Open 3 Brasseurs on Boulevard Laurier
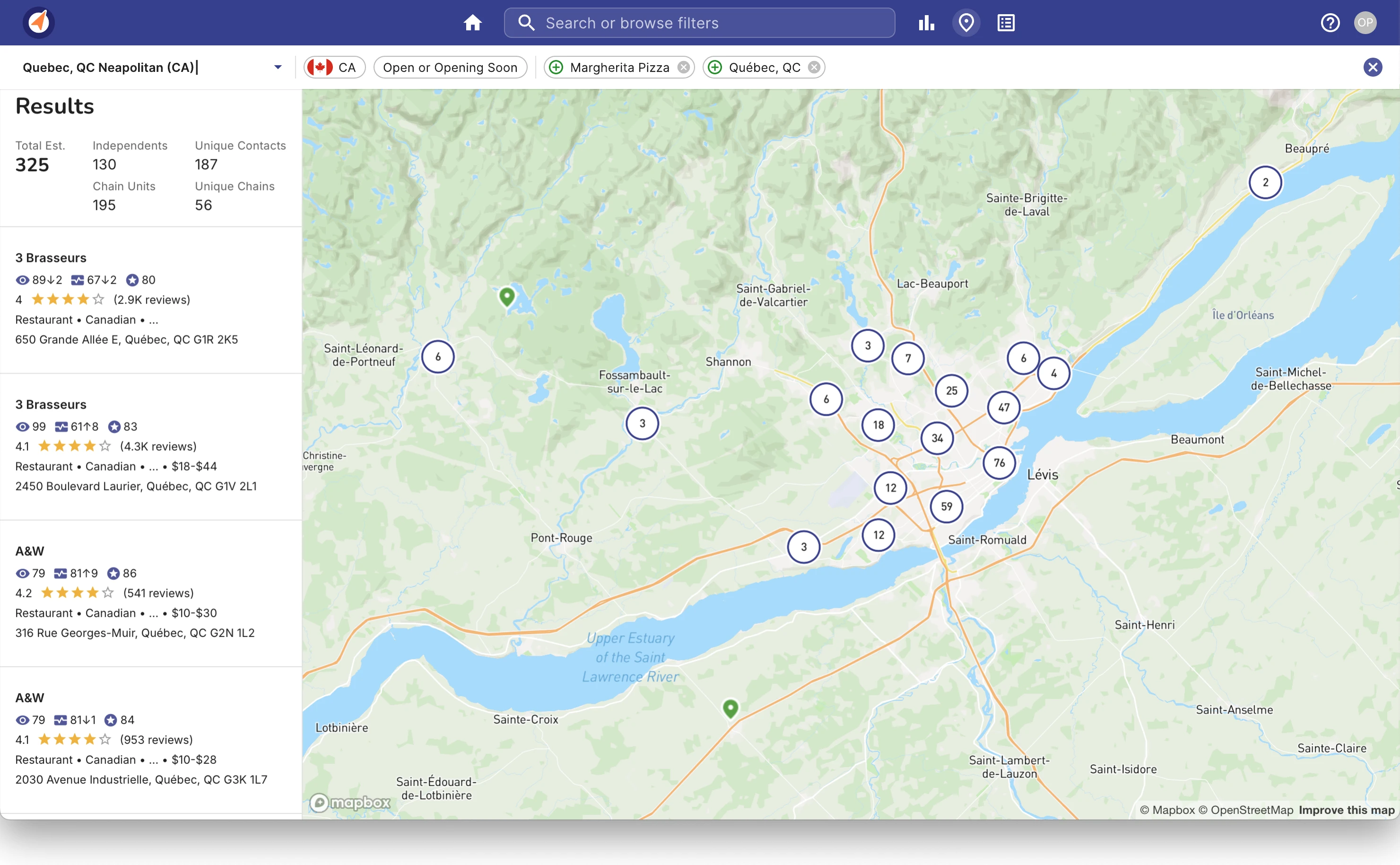 pos(151,447)
